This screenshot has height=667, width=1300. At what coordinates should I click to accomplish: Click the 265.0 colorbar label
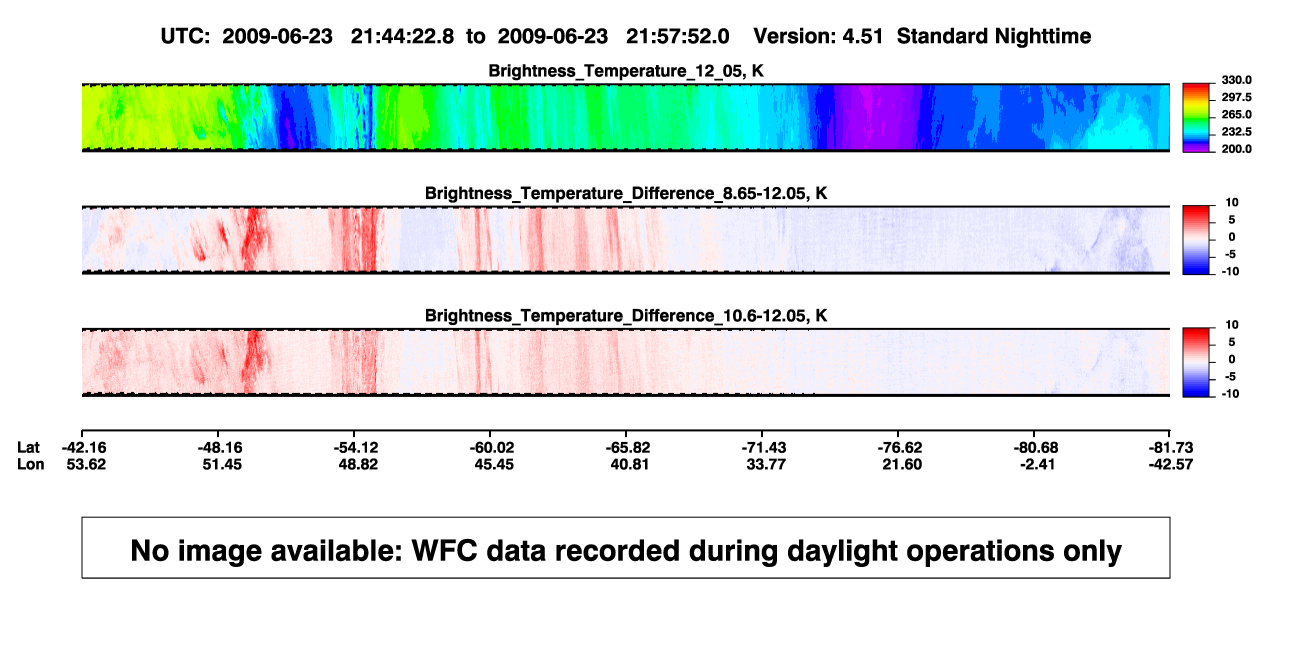pos(1236,114)
